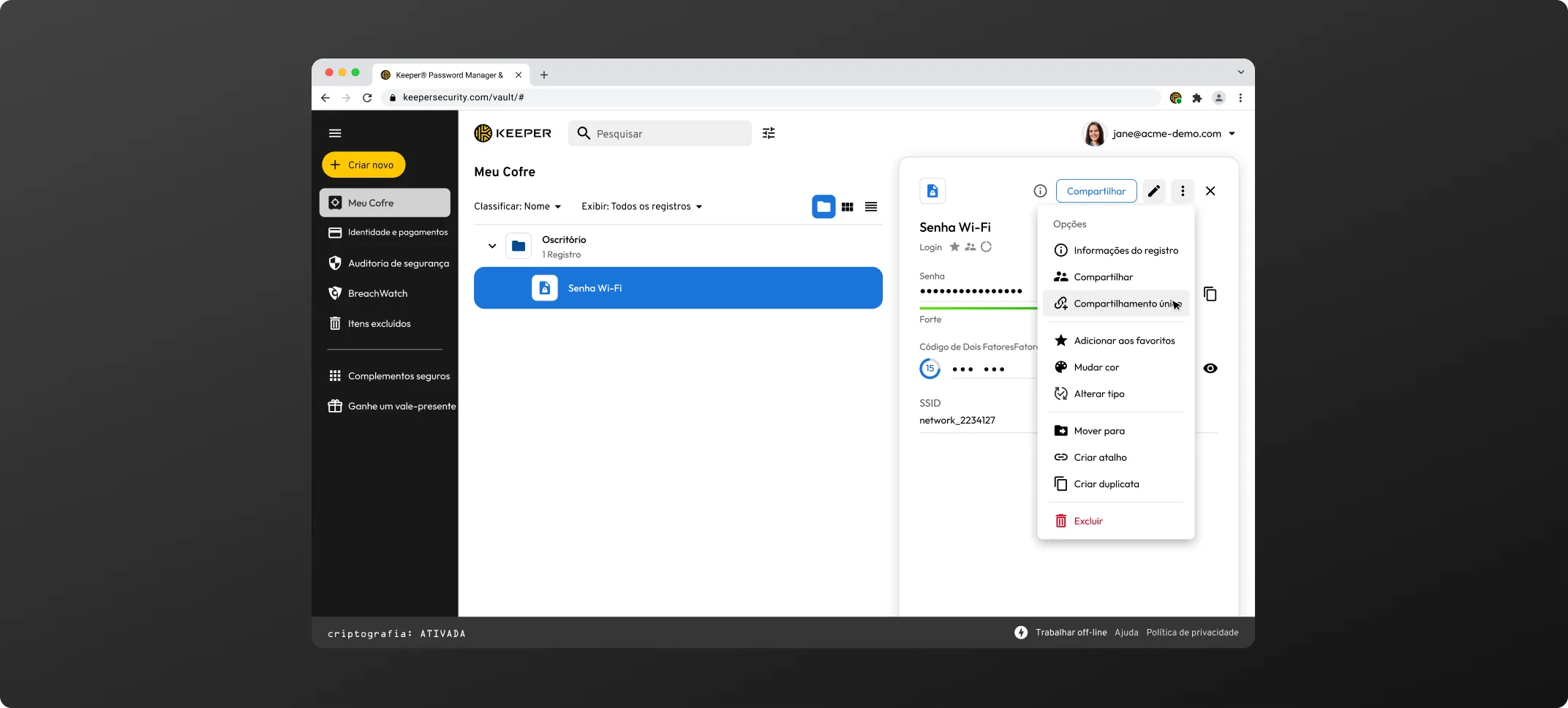Screen dimensions: 1568x708
Task: Click Trabalhar off-line in footer
Action: [x=1071, y=633]
